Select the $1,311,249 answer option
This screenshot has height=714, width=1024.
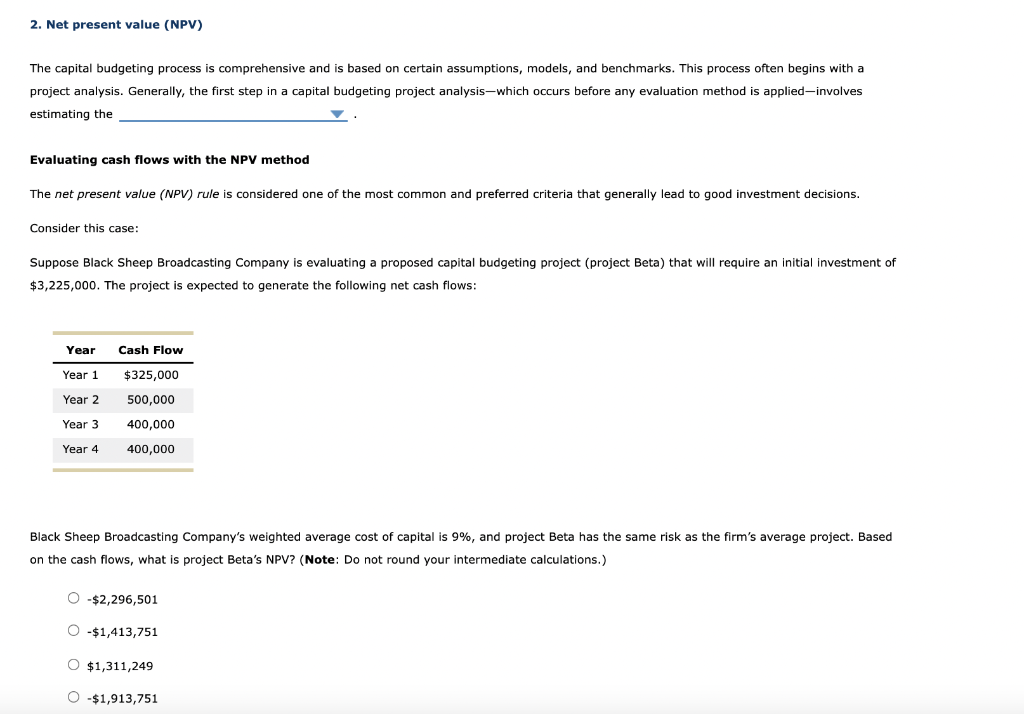click(74, 664)
